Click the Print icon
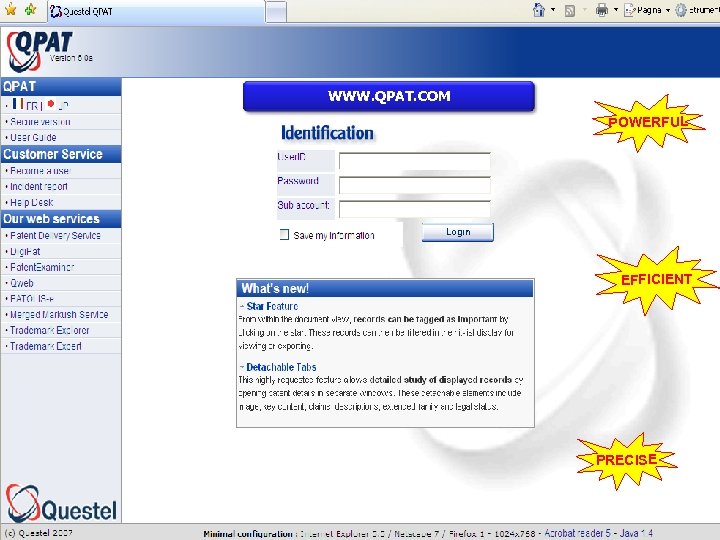Viewport: 720px width, 540px height. (602, 10)
